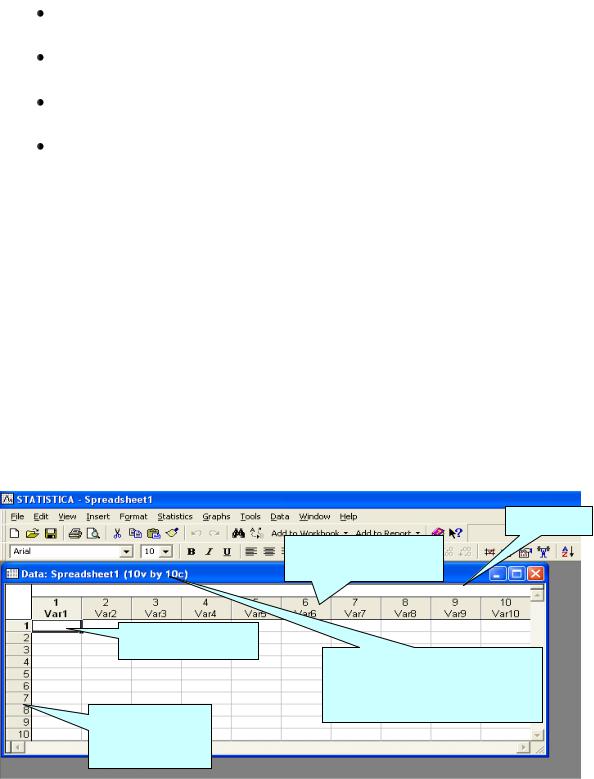Select case row header 4
594x779 pixels.
18,662
